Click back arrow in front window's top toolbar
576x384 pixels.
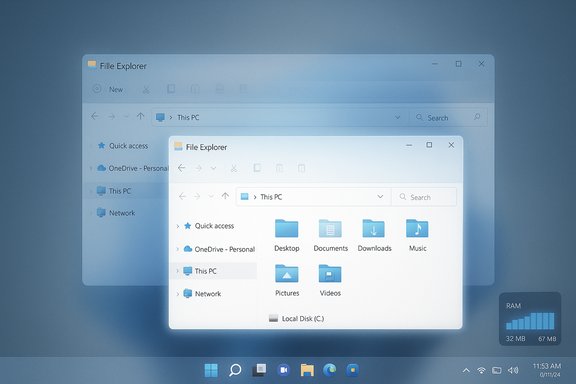click(x=181, y=168)
